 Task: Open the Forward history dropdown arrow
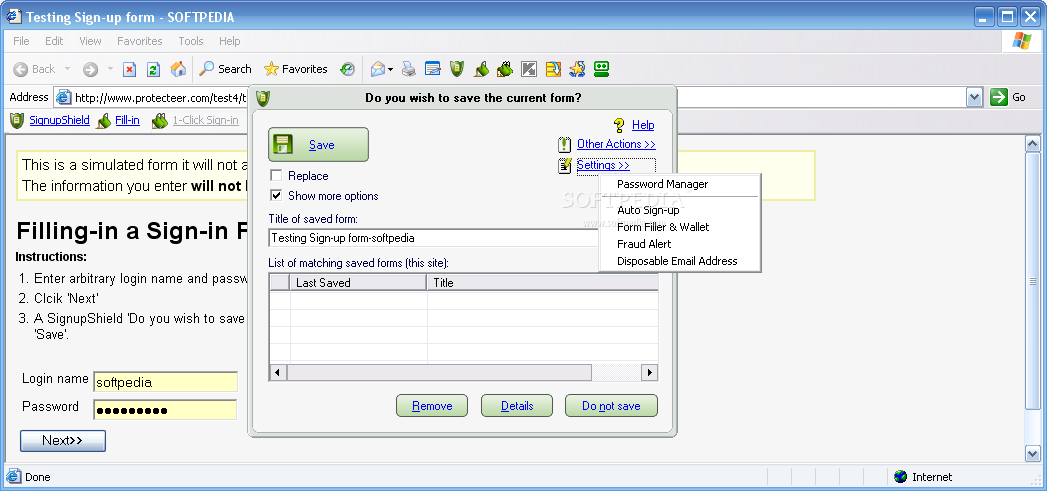(x=110, y=69)
